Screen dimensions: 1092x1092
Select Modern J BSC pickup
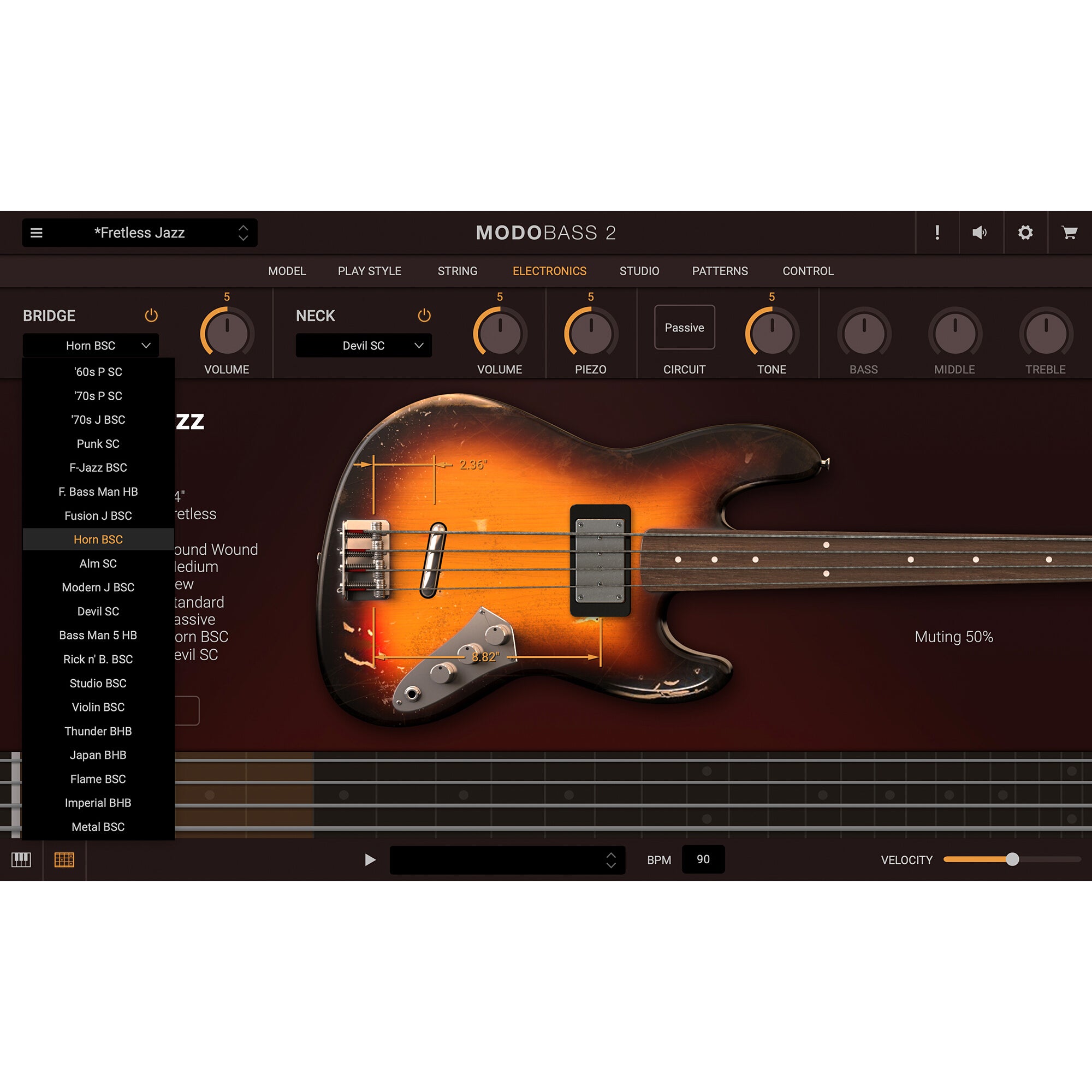[x=98, y=587]
